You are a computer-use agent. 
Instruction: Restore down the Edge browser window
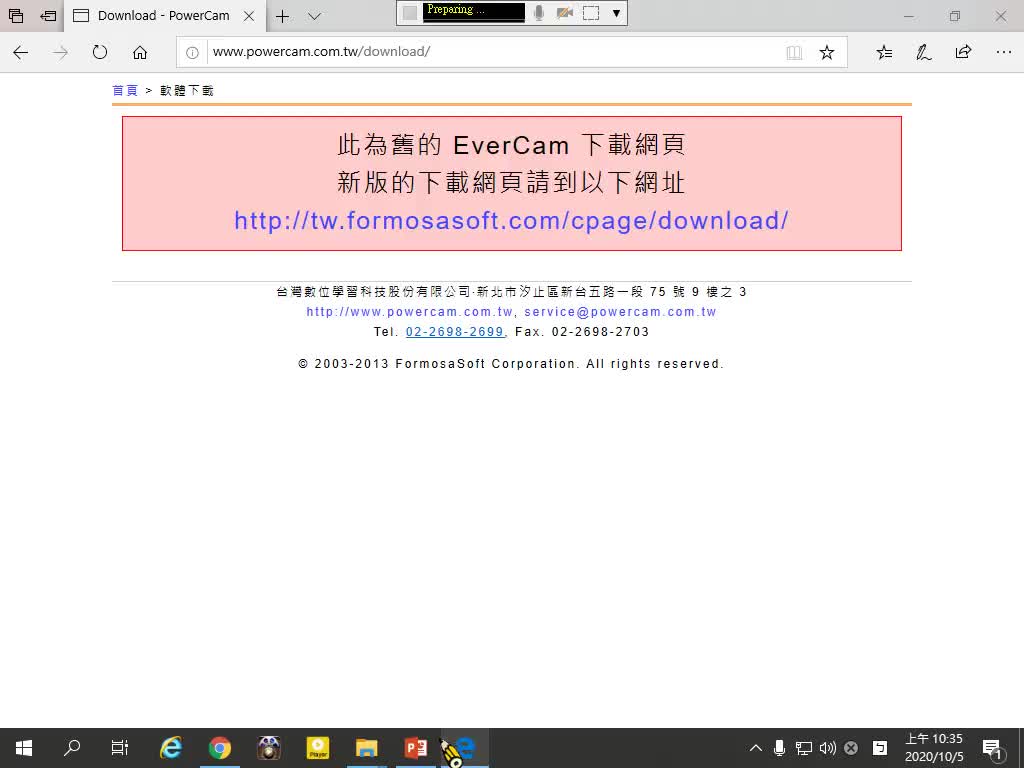(955, 16)
